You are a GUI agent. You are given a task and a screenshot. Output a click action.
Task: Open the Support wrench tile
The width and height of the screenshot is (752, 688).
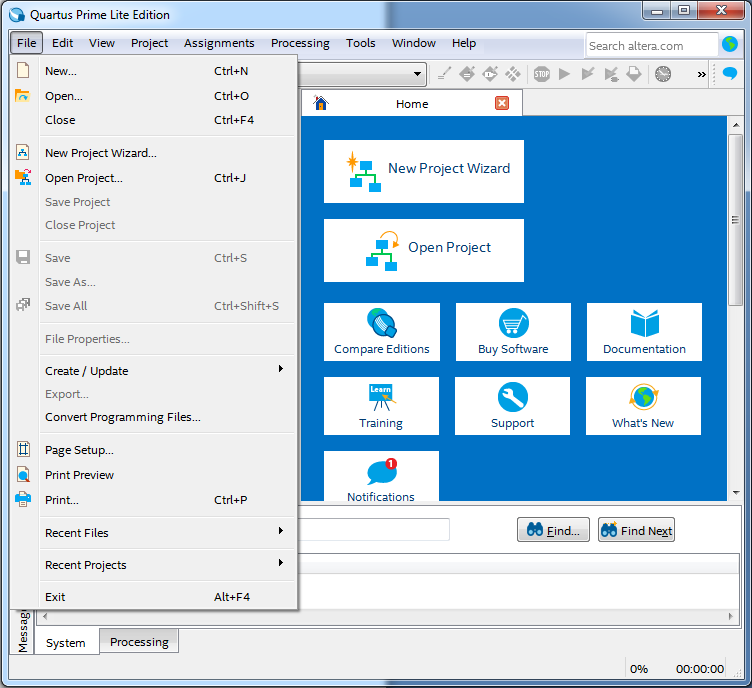coord(512,406)
